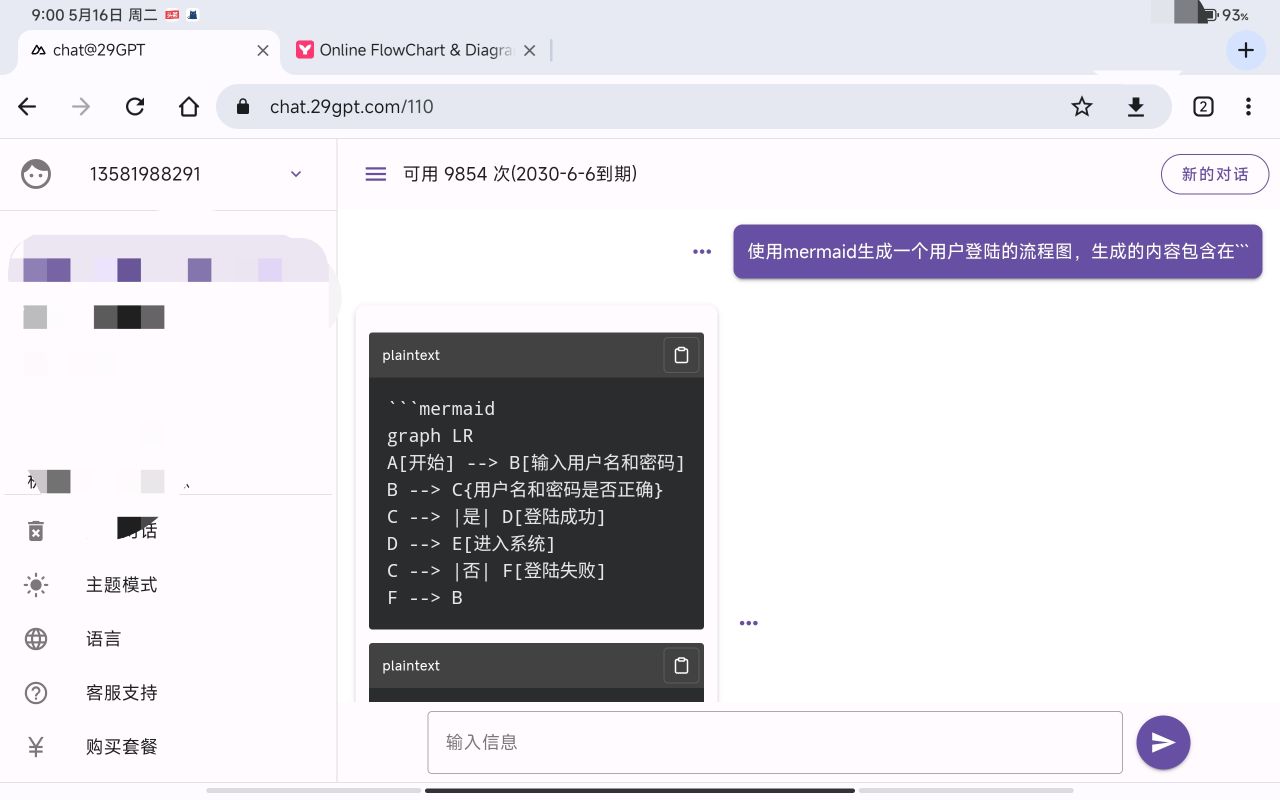Open options dots beside the user message
Viewport: 1280px width, 800px height.
coord(702,252)
